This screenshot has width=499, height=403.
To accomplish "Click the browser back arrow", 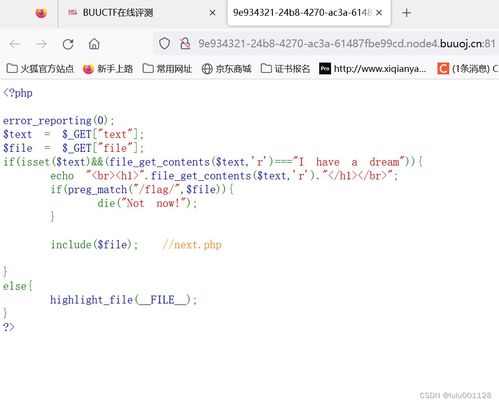I will click(15, 44).
